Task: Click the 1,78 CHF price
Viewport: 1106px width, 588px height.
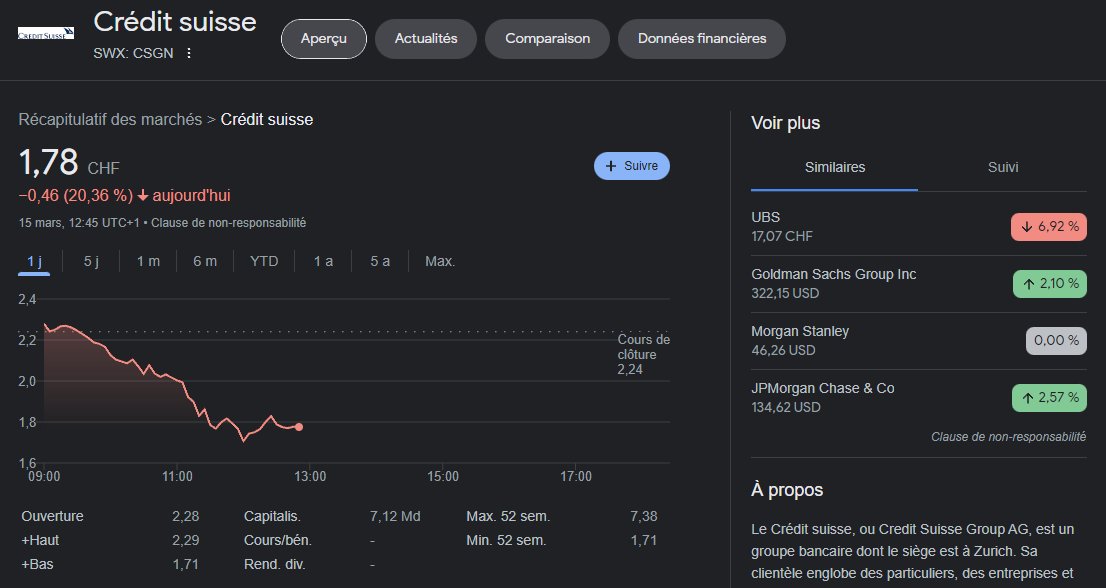Action: pos(69,163)
